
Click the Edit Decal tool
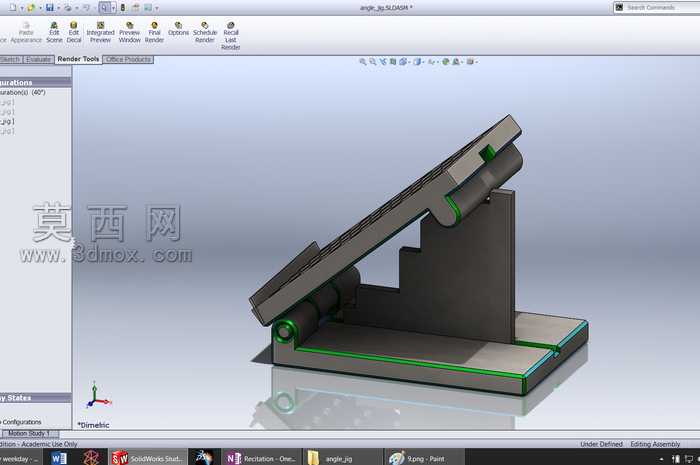pos(74,33)
